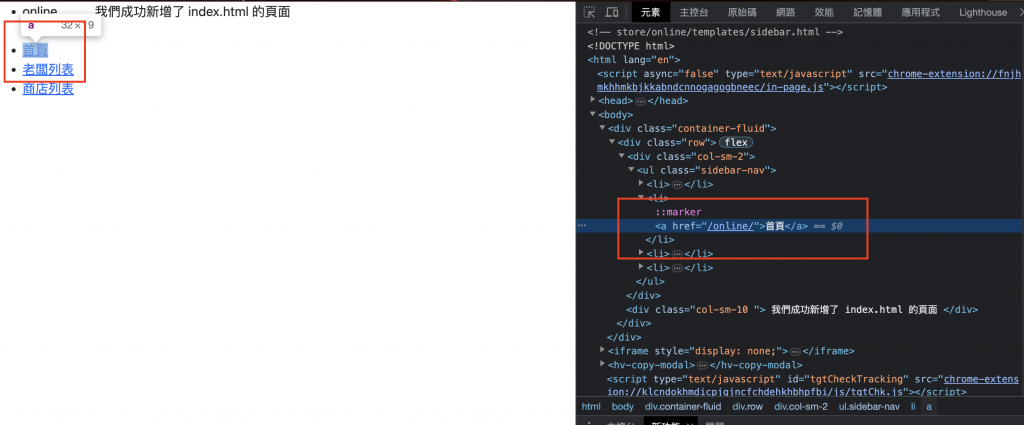1024x425 pixels.
Task: Open the 老闆列表 link
Action: coord(48,70)
